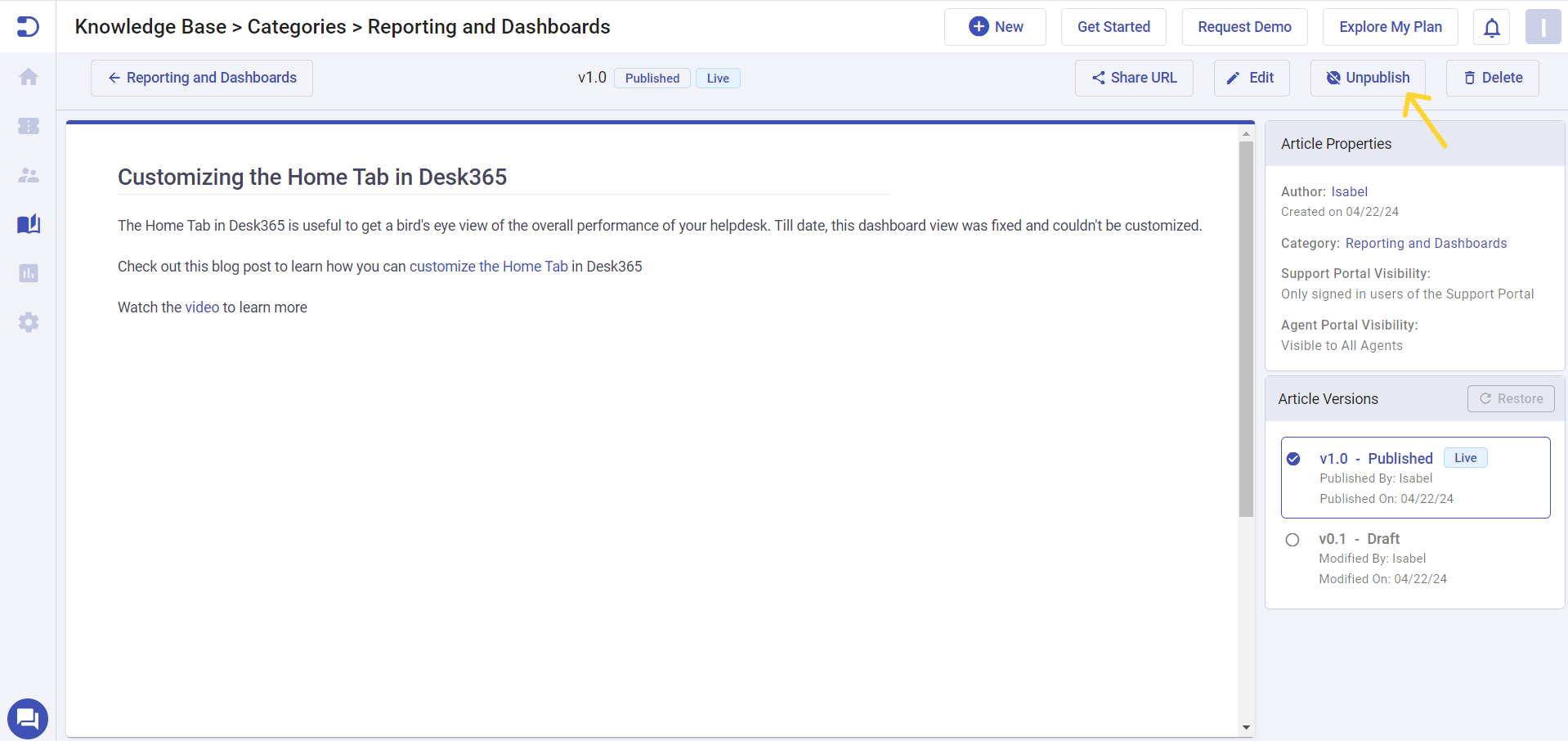Image resolution: width=1568 pixels, height=741 pixels.
Task: Click the New plus button
Action: click(995, 27)
